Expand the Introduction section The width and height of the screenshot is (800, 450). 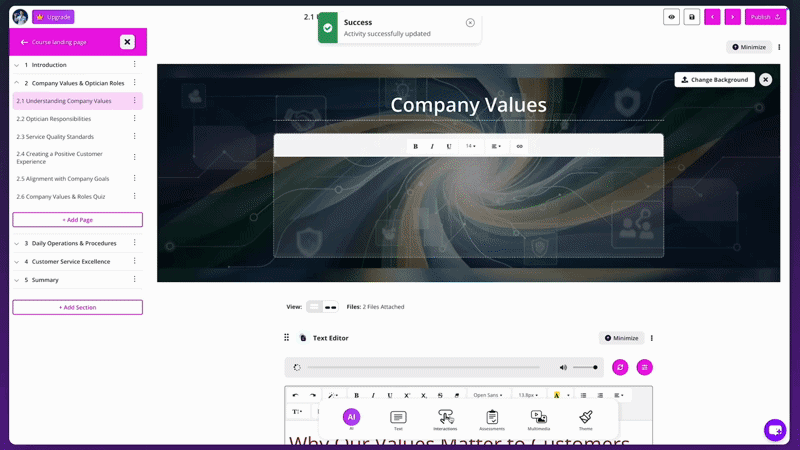point(16,65)
